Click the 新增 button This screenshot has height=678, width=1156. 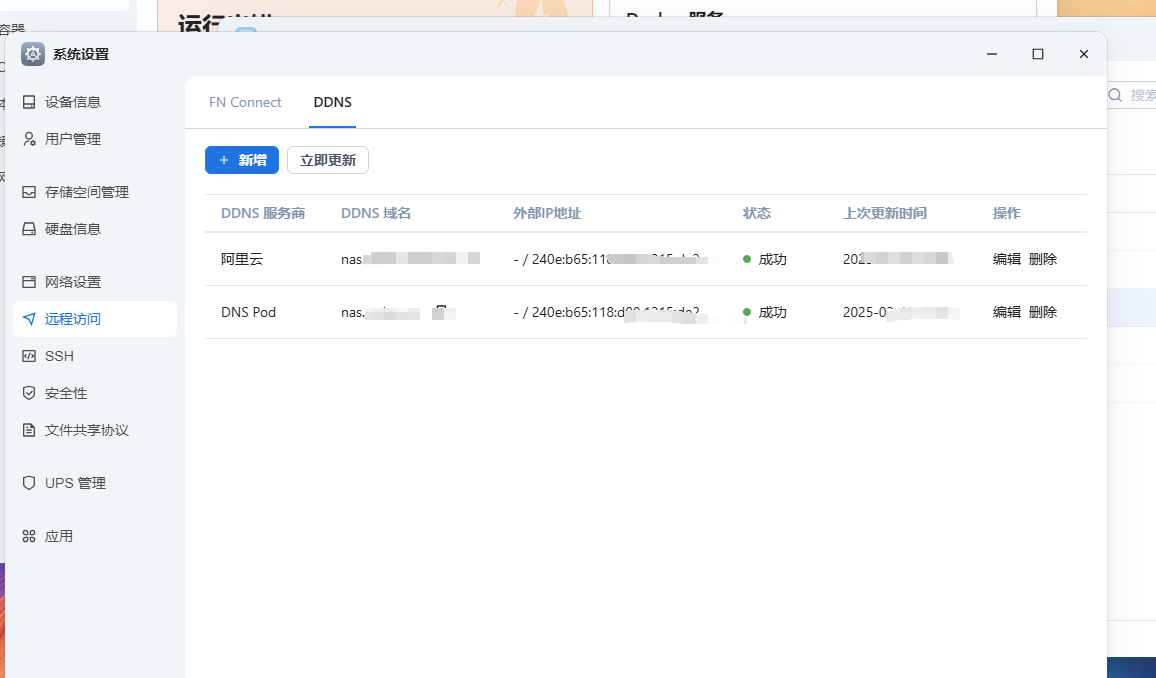click(242, 160)
